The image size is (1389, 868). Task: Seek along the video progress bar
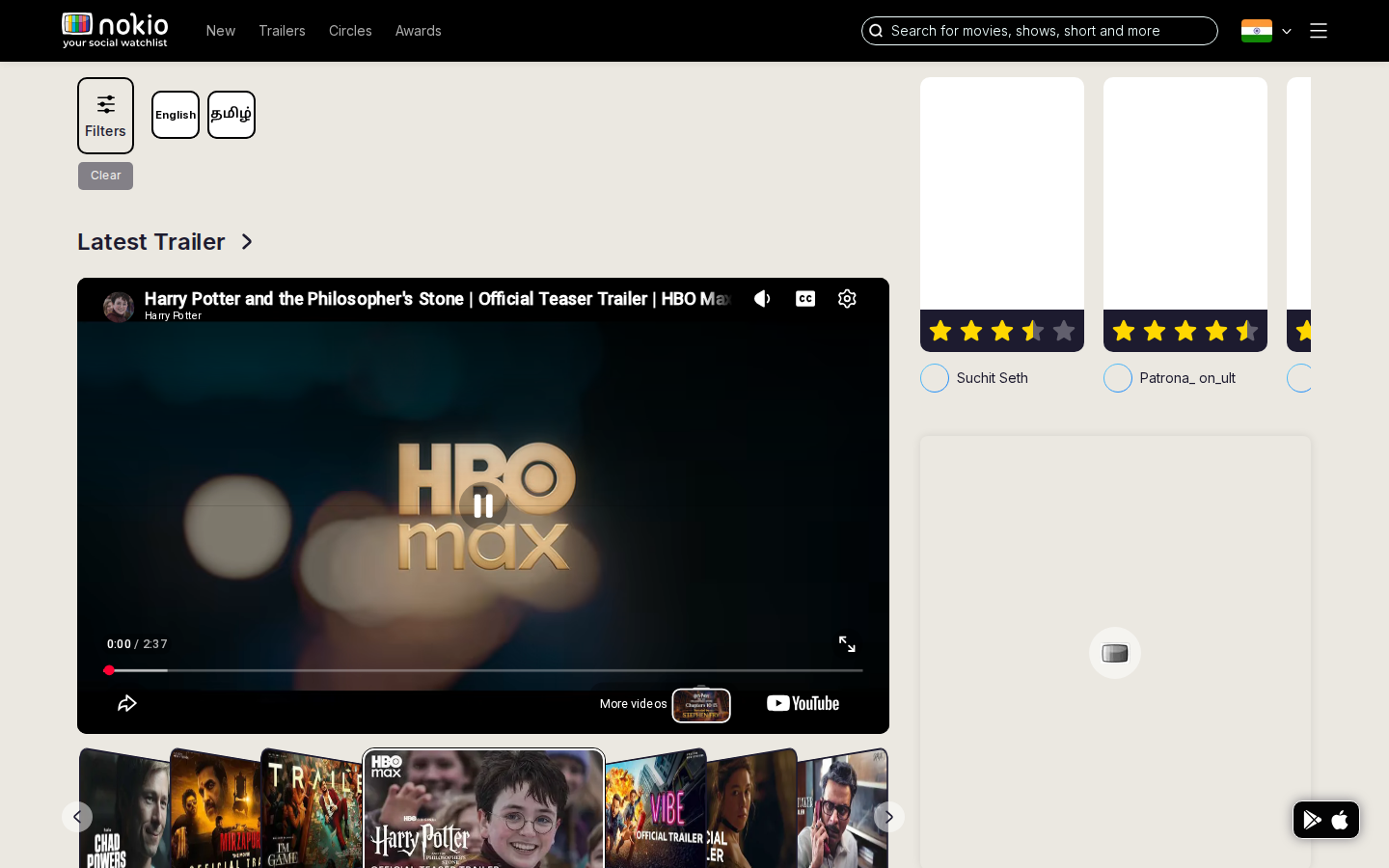(483, 670)
